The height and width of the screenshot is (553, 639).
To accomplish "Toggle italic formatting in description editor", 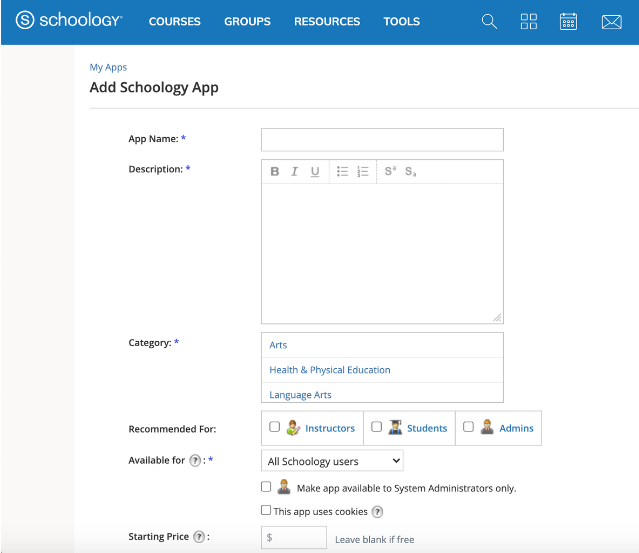I will pos(294,172).
